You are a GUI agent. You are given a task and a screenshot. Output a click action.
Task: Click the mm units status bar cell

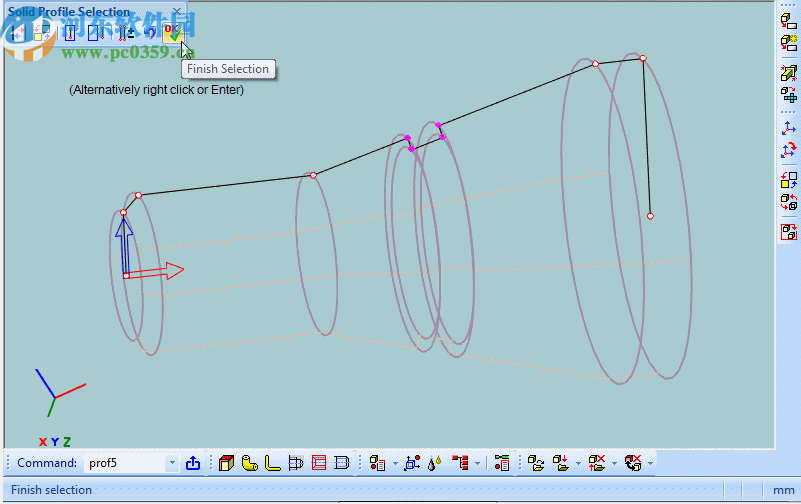point(783,490)
